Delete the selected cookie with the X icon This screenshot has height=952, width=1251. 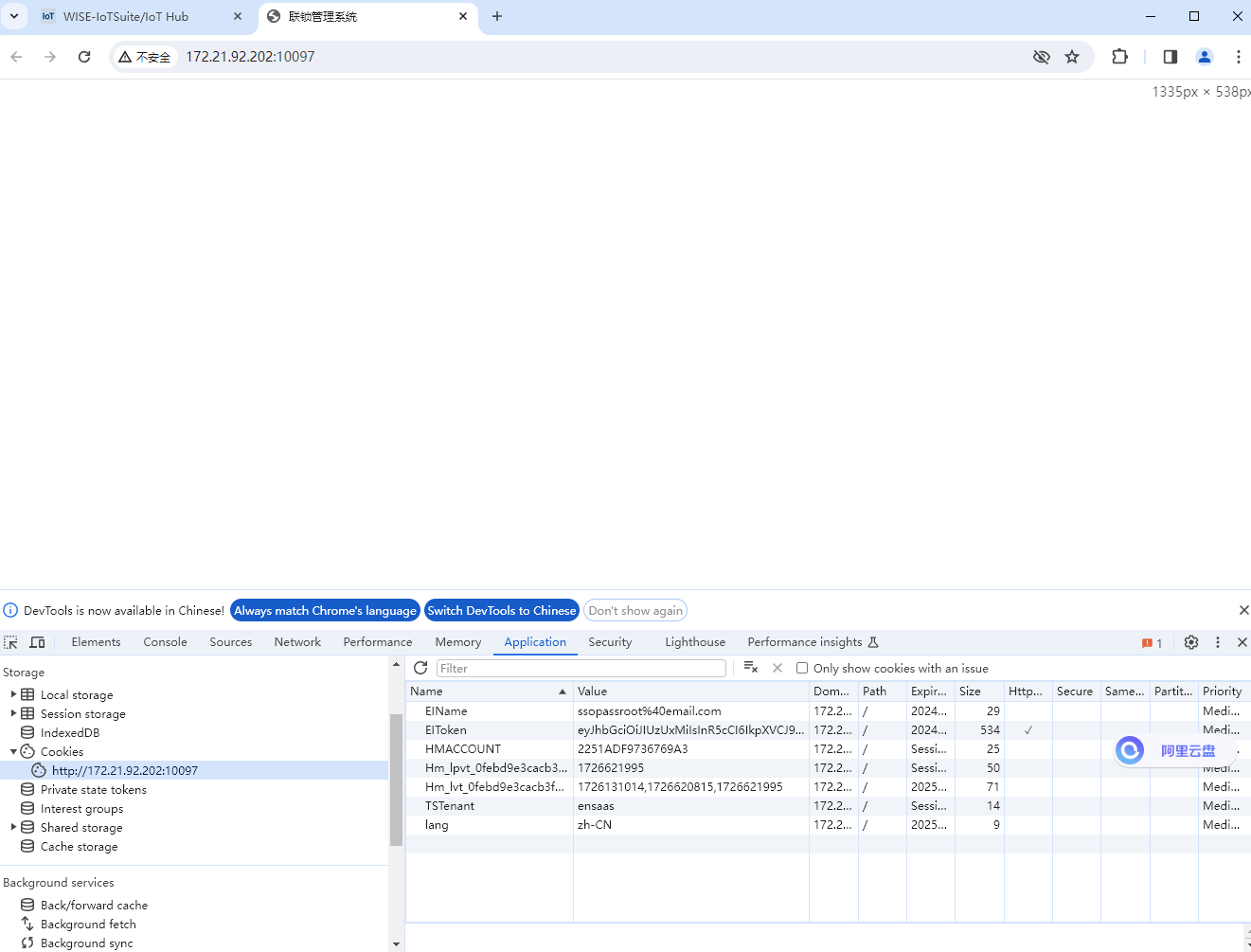click(777, 668)
